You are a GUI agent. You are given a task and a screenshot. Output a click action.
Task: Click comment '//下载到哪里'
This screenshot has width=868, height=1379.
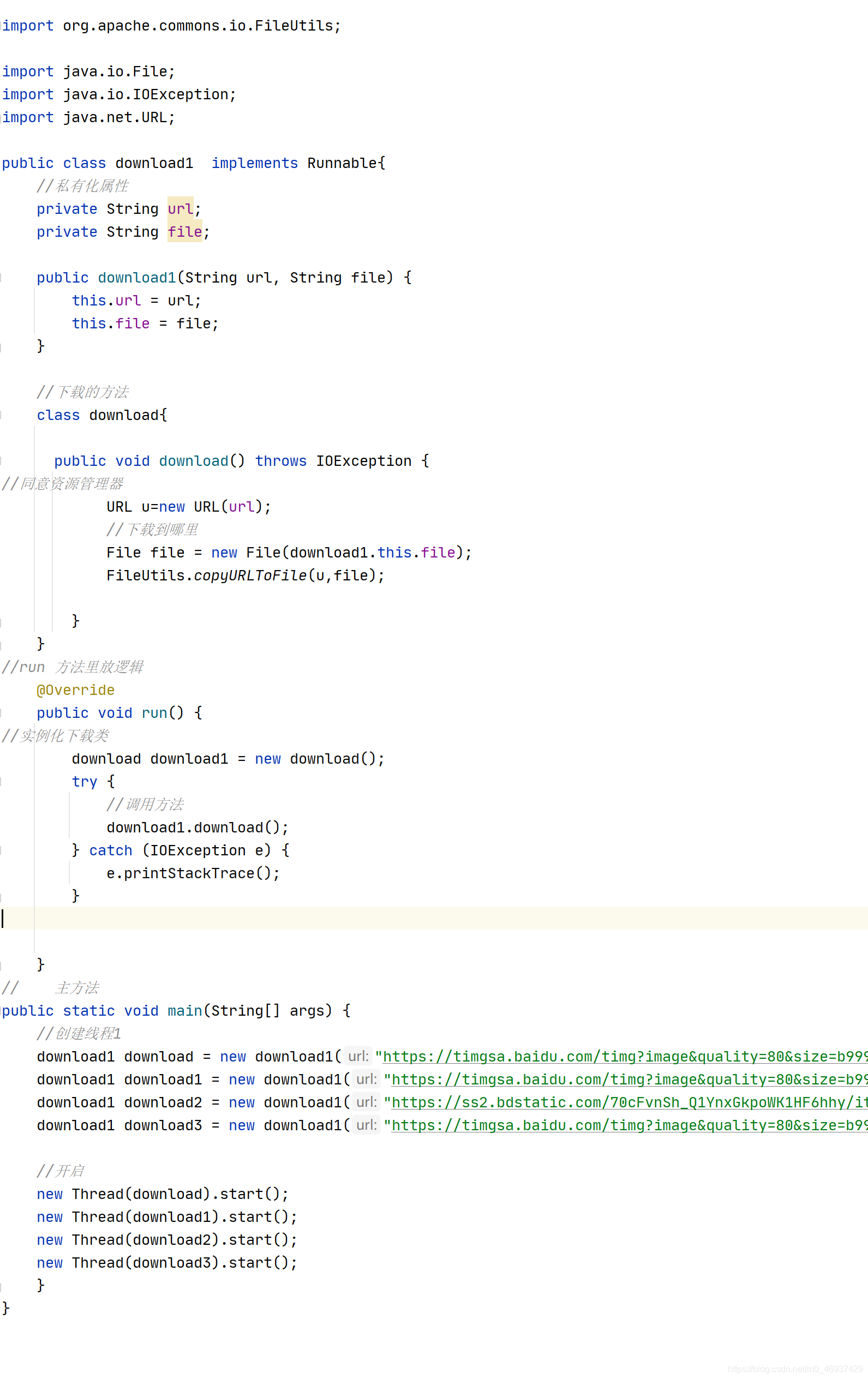[152, 530]
